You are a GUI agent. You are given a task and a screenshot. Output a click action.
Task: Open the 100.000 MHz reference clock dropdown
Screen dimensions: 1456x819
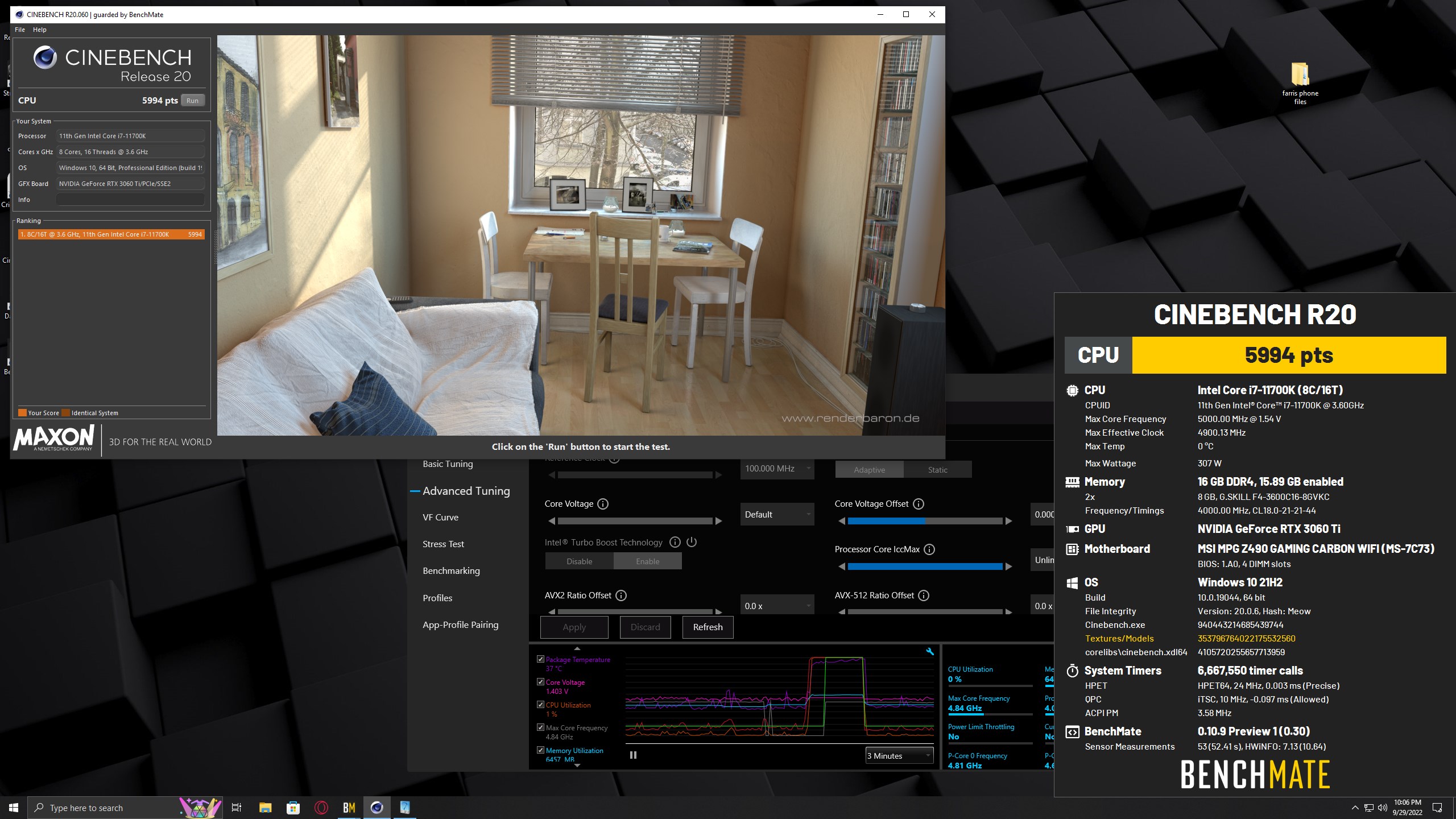[x=777, y=469]
